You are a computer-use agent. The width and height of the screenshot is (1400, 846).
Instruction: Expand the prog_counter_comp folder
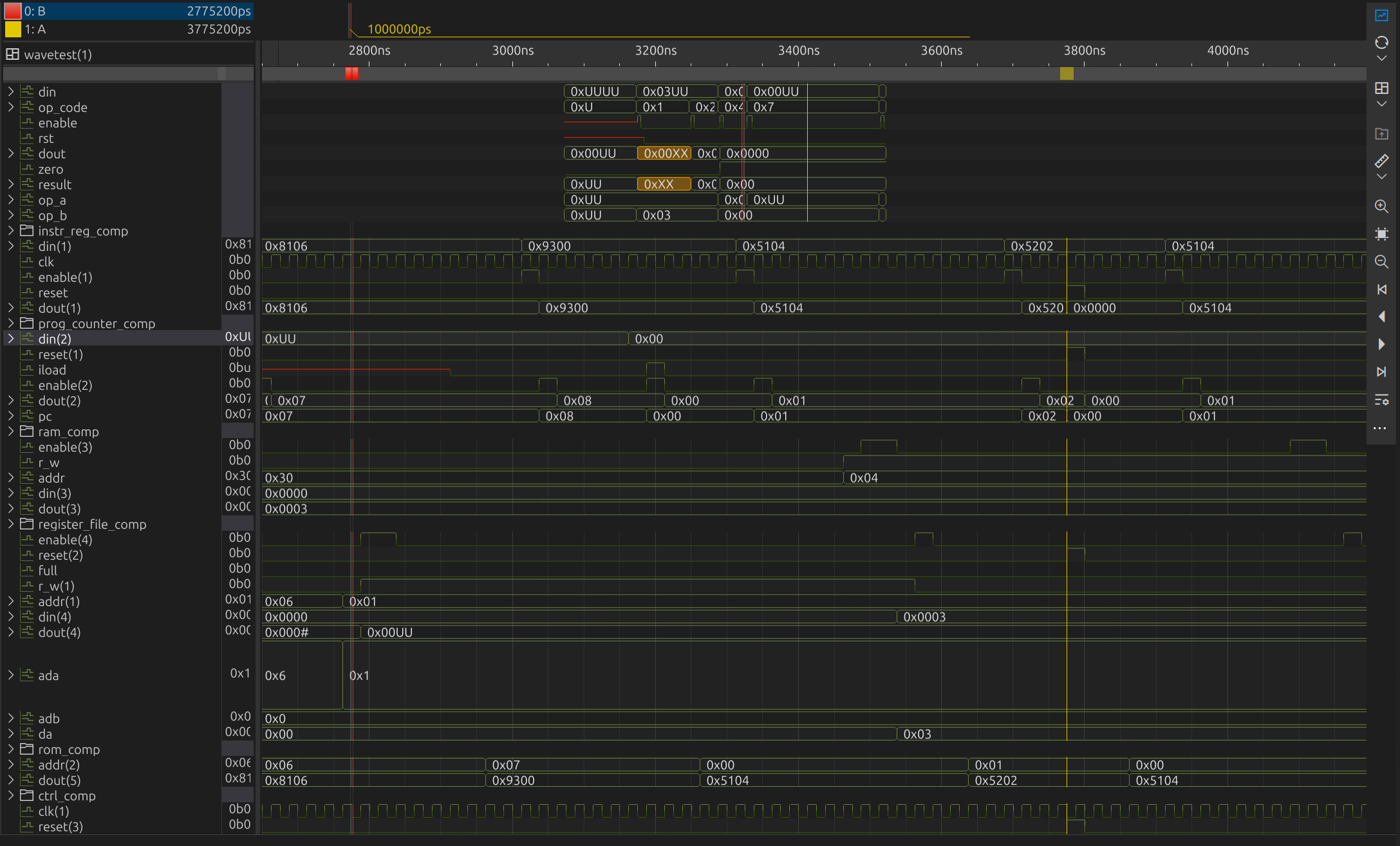coord(11,324)
